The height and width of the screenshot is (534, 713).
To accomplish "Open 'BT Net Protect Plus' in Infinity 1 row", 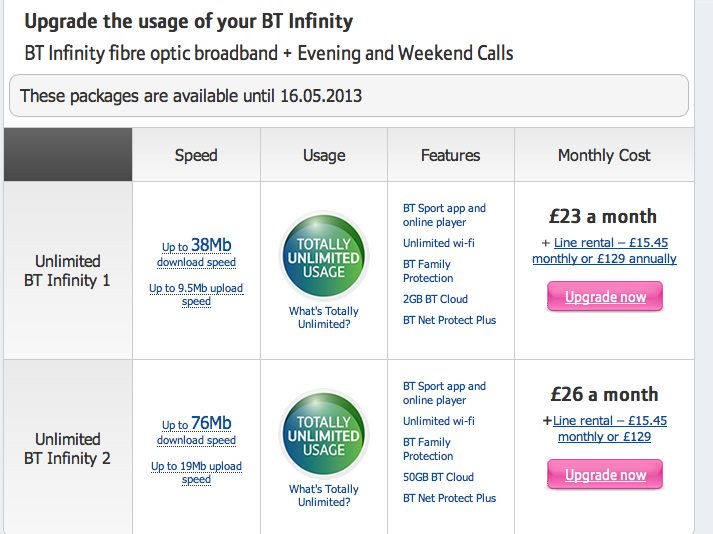I will point(449,320).
